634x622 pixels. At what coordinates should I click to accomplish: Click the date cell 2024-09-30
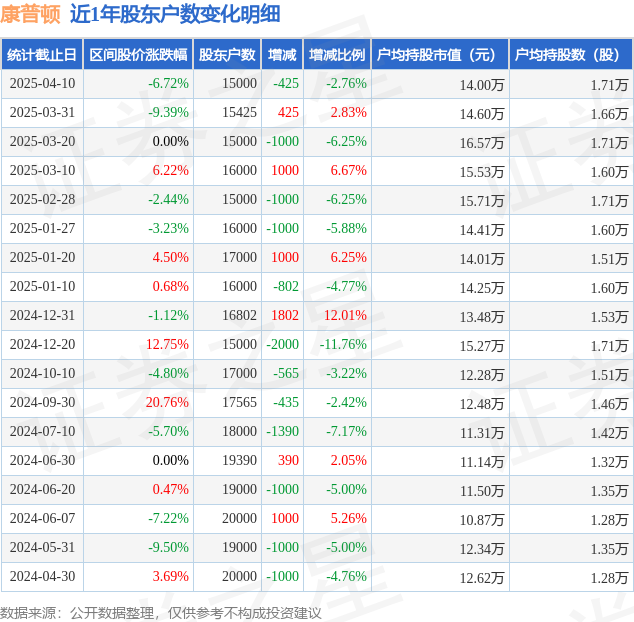coord(42,402)
